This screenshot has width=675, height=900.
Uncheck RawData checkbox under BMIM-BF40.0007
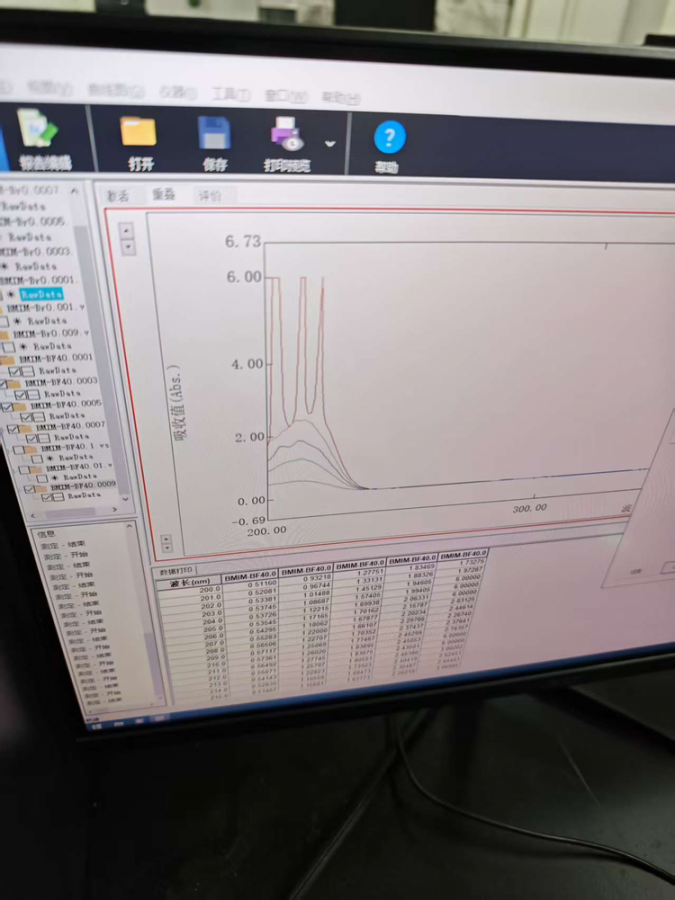pos(31,439)
